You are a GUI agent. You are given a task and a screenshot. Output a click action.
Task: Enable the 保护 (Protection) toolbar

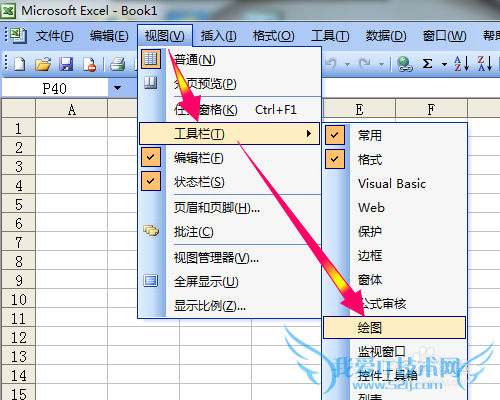tap(395, 232)
